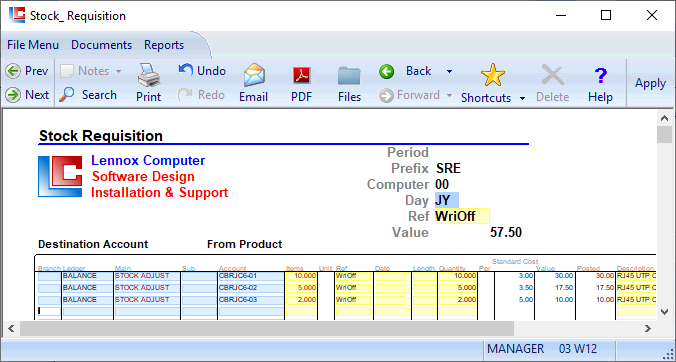Click the Day field showing JY
This screenshot has width=676, height=362.
(x=446, y=200)
